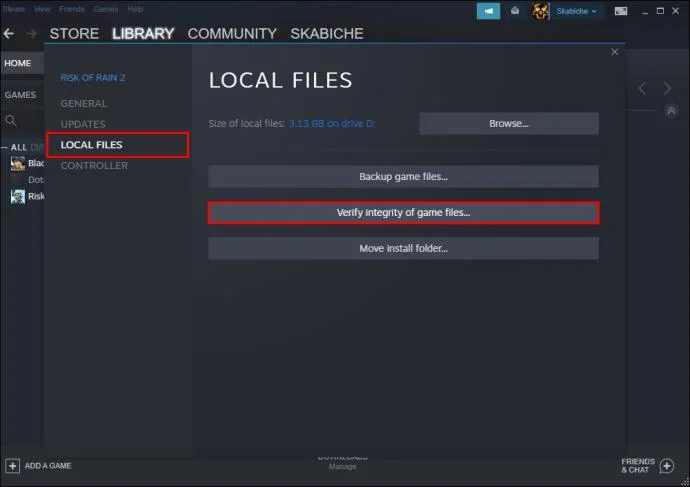Click ADD A GAME text
Image resolution: width=690 pixels, height=487 pixels.
click(x=48, y=465)
